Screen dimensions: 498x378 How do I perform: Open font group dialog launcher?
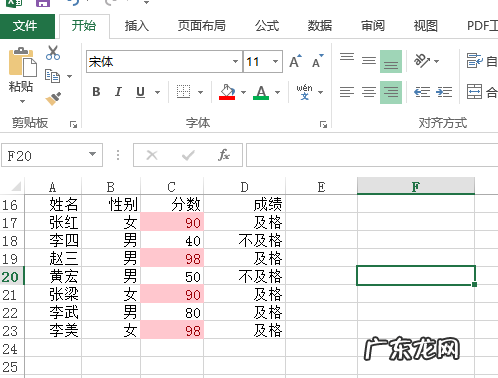323,125
